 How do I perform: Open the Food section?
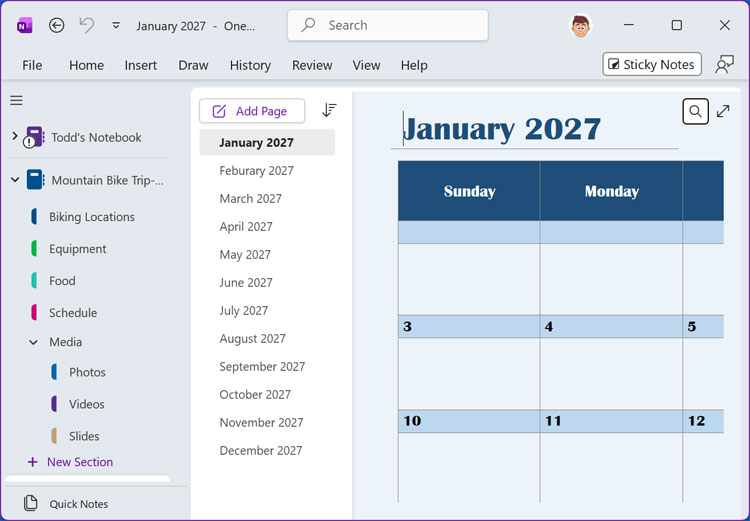coord(62,281)
